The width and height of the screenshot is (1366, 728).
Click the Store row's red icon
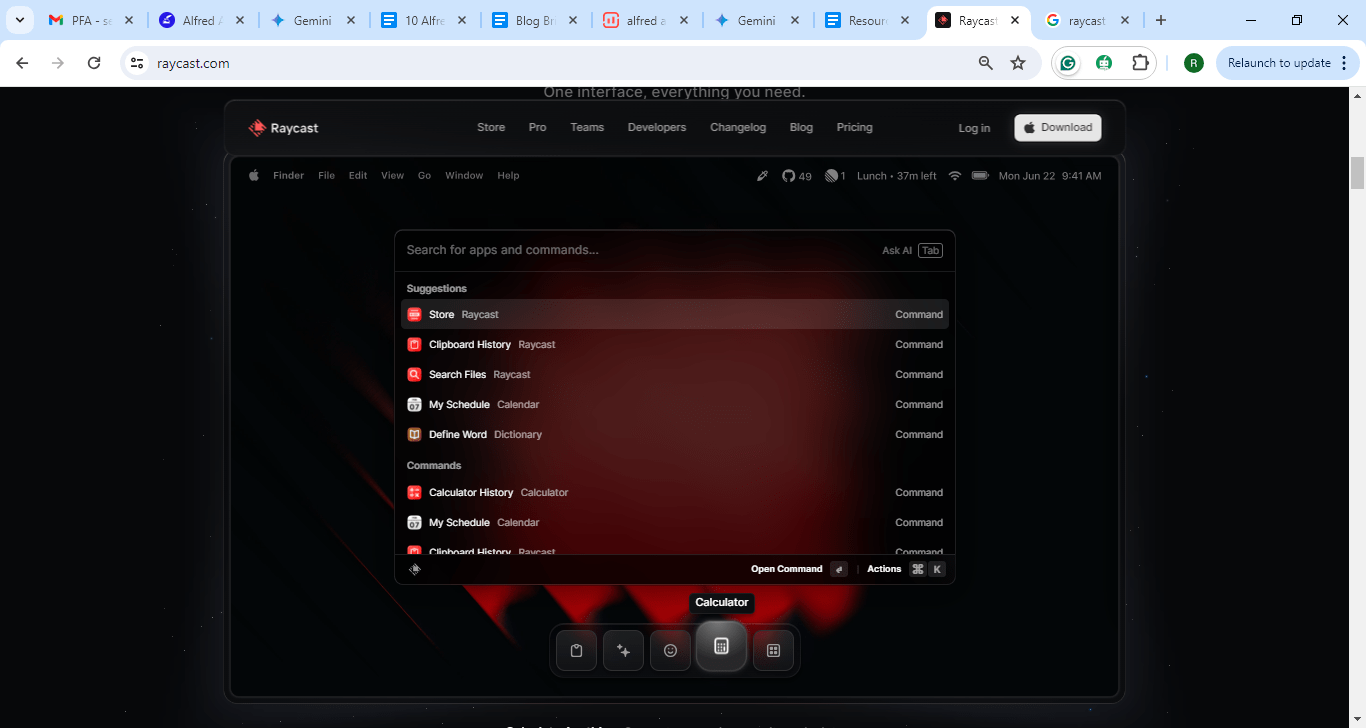(414, 314)
